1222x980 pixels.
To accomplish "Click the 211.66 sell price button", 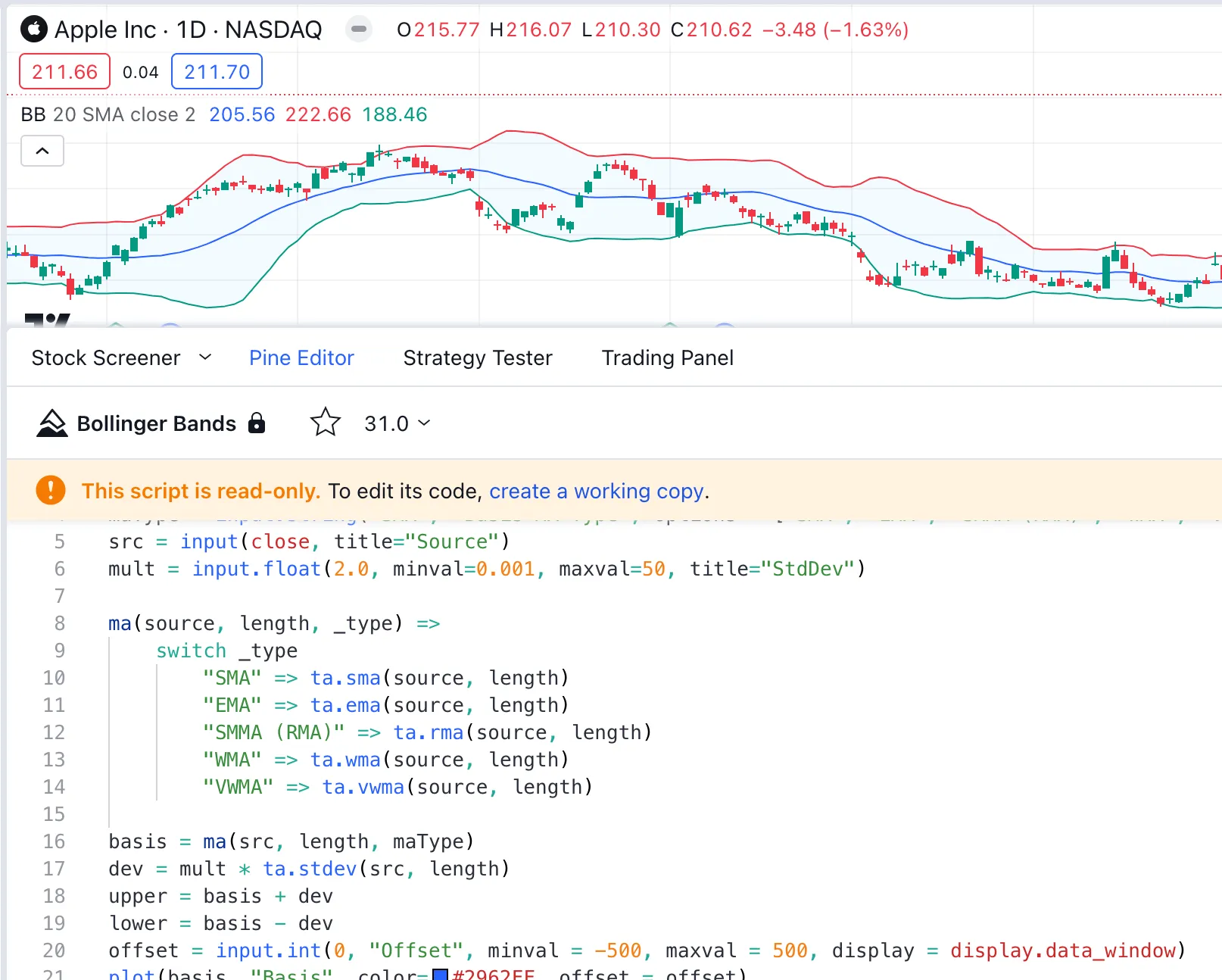I will coord(64,72).
